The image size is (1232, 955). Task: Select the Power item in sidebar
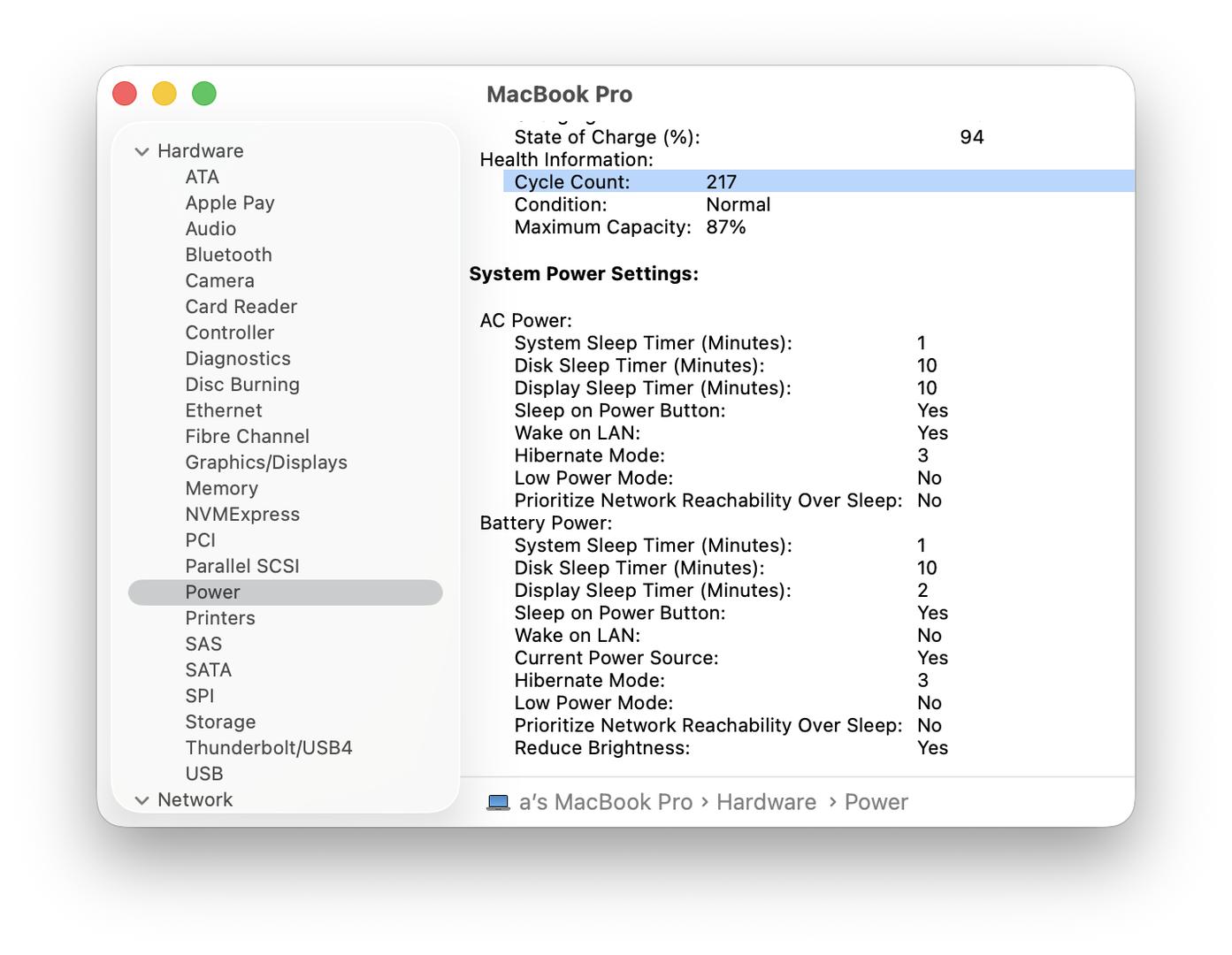click(212, 592)
